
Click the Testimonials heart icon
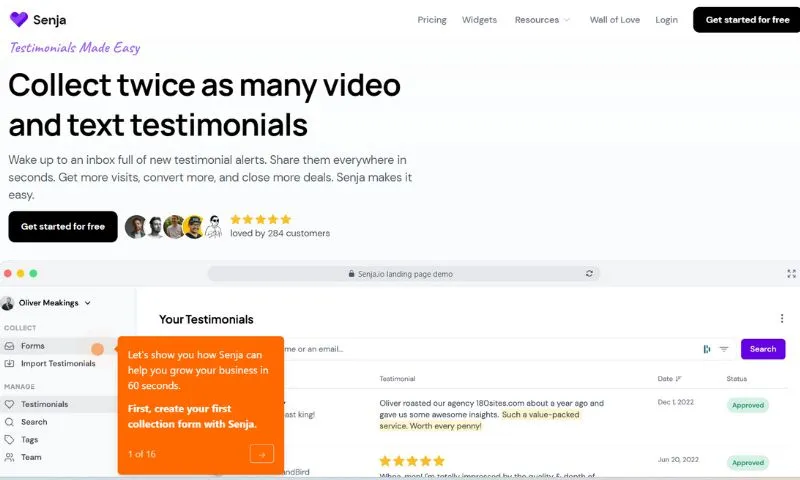9,405
